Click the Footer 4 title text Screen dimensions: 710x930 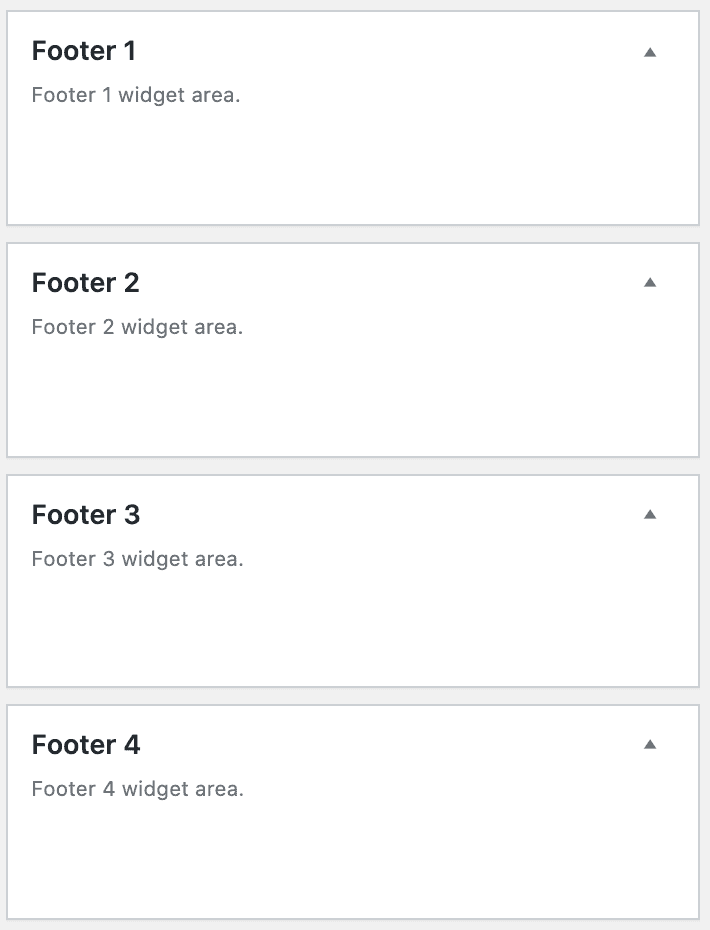(87, 744)
